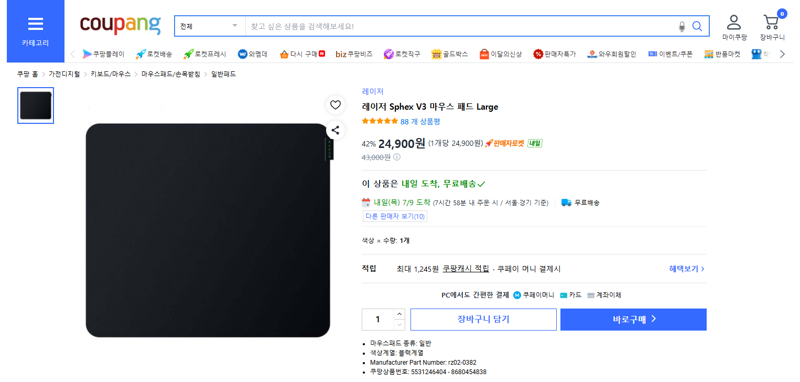
Task: Open 이달의신상 shortcut
Action: (x=501, y=54)
